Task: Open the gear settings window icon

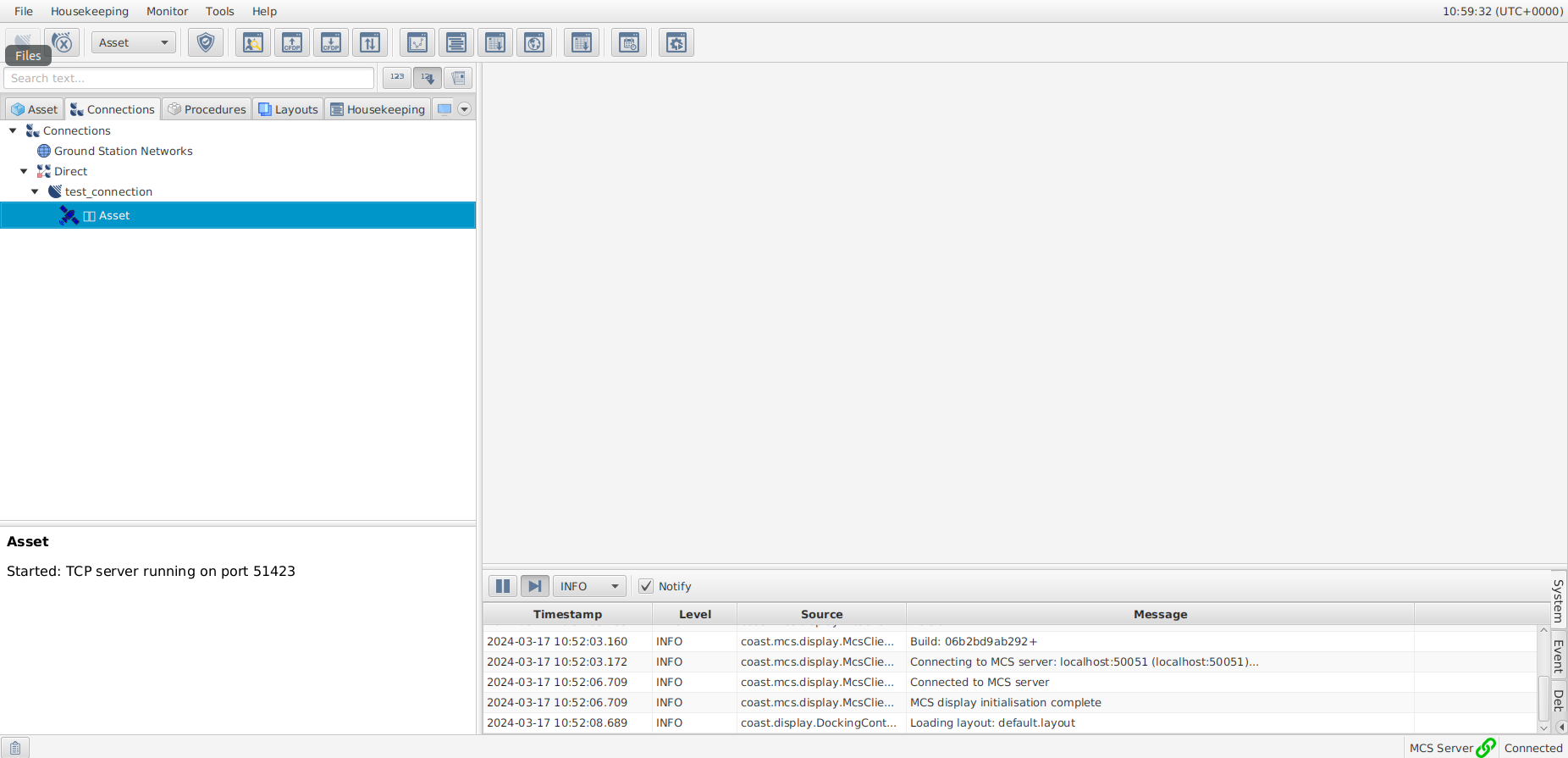Action: [x=676, y=42]
